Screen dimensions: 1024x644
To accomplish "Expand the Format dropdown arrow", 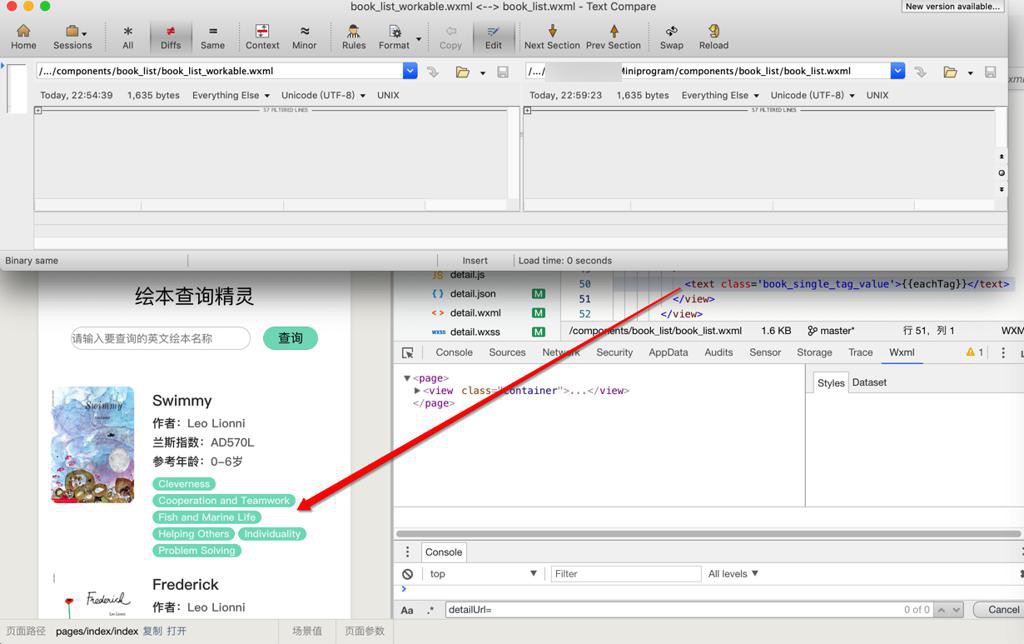I will point(419,39).
